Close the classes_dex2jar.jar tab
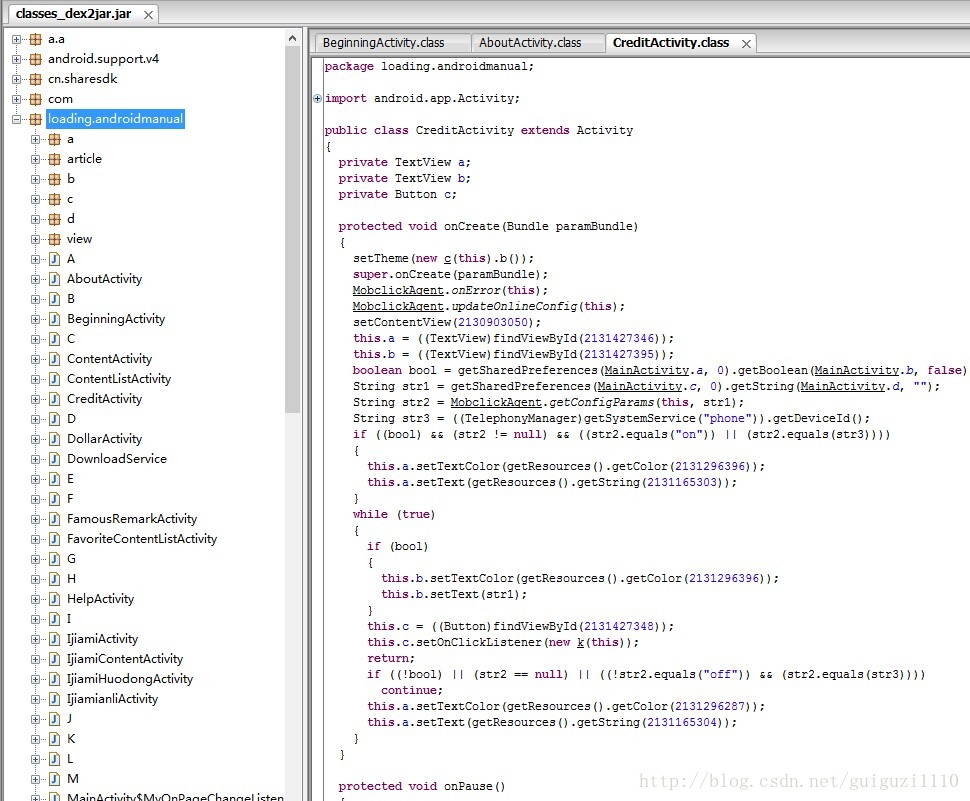Image resolution: width=970 pixels, height=801 pixels. pyautogui.click(x=148, y=15)
